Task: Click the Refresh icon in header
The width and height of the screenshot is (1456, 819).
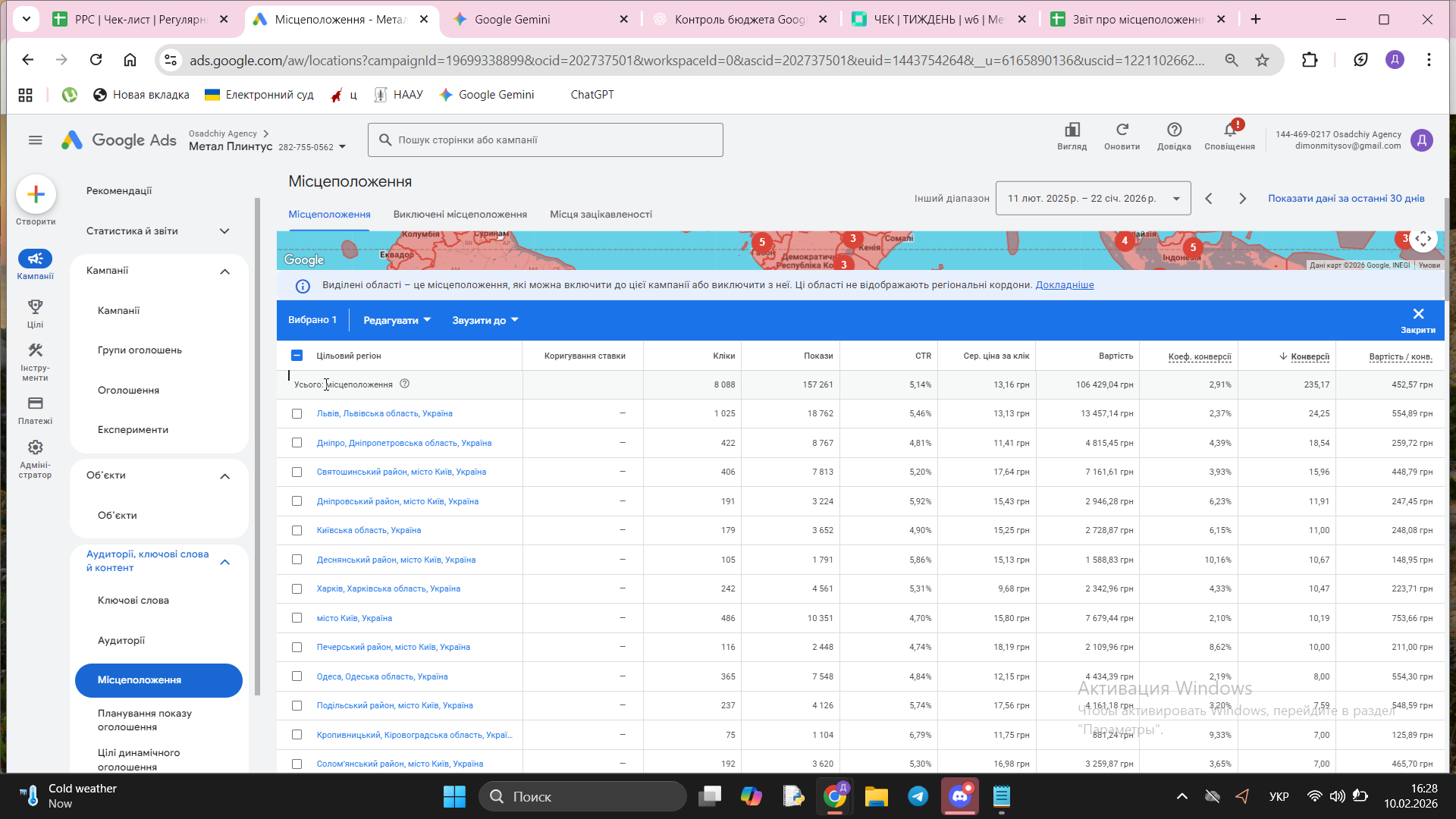Action: pyautogui.click(x=1122, y=130)
